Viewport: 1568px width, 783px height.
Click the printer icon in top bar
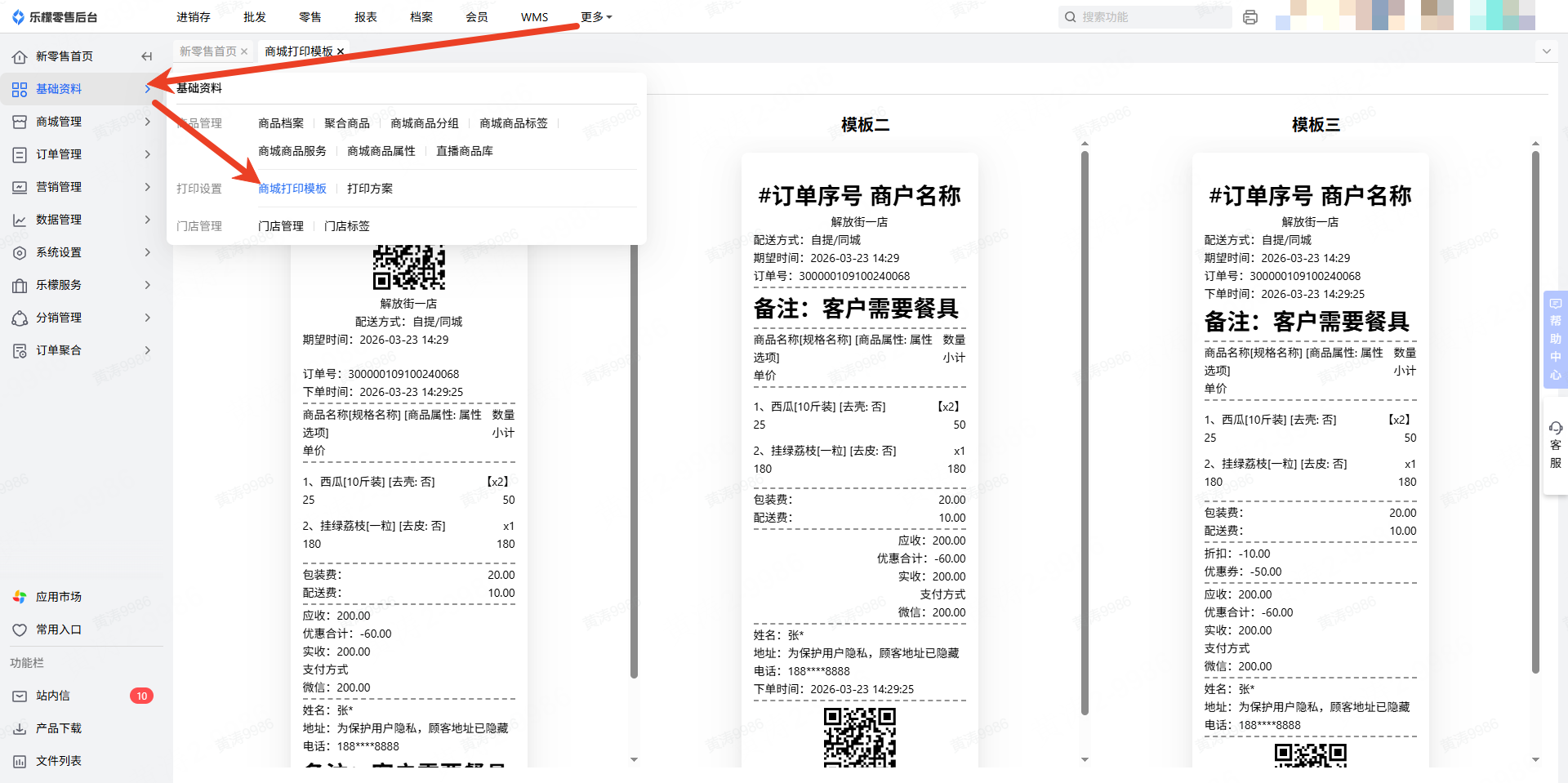[x=1249, y=17]
